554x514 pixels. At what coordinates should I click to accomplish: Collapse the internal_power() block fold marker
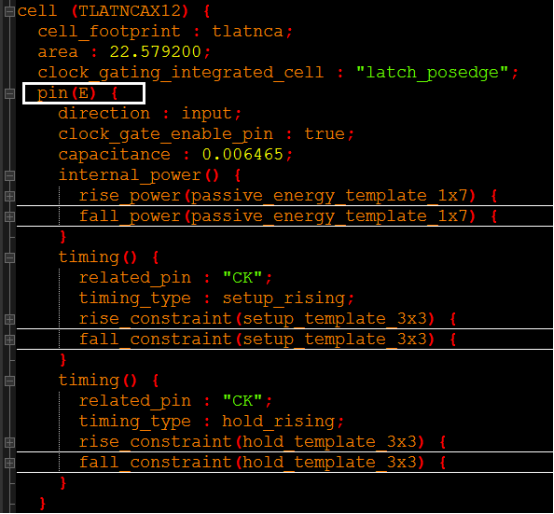[x=10, y=176]
